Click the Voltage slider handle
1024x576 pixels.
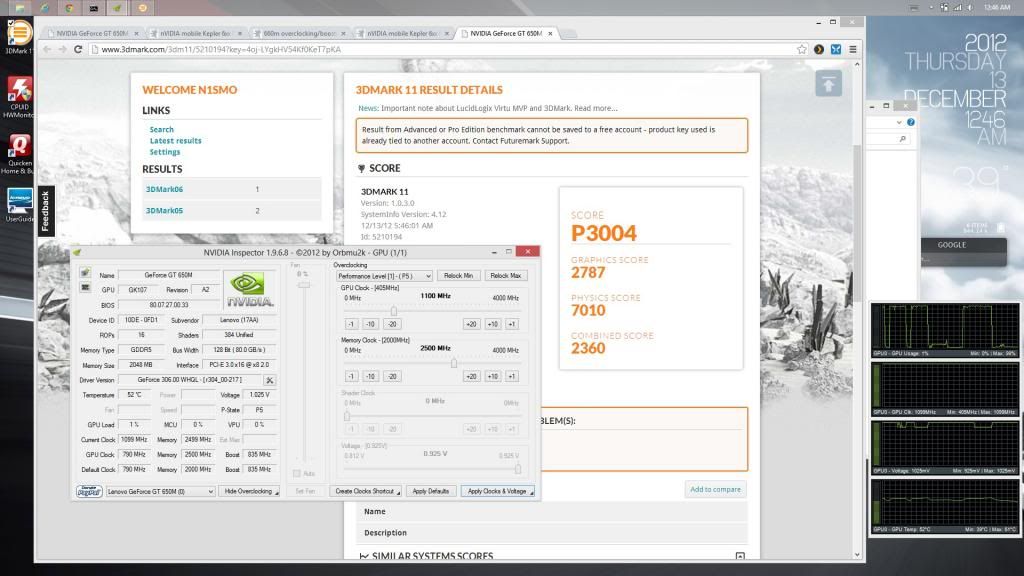point(518,468)
